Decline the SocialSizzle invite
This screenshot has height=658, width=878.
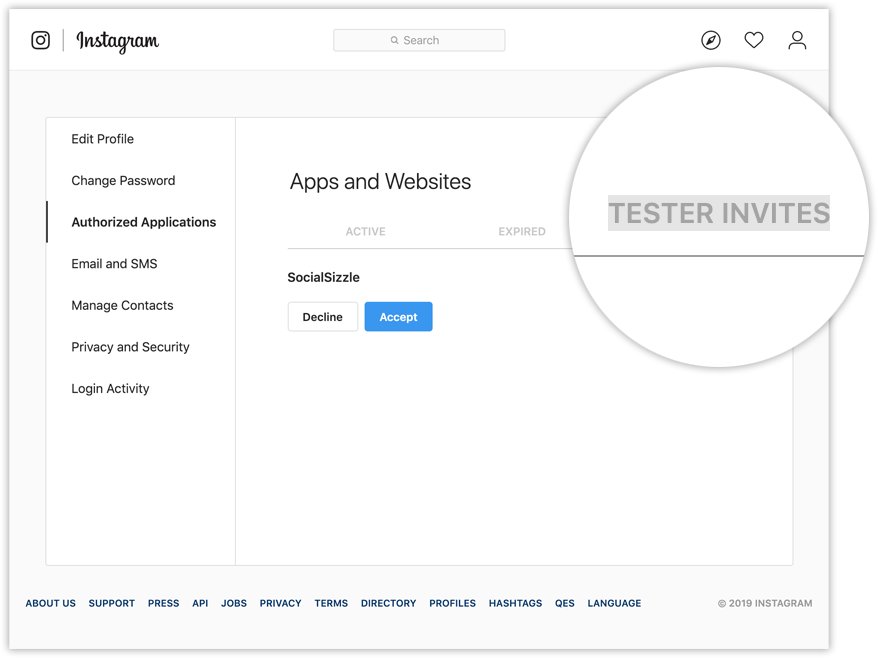pos(323,316)
